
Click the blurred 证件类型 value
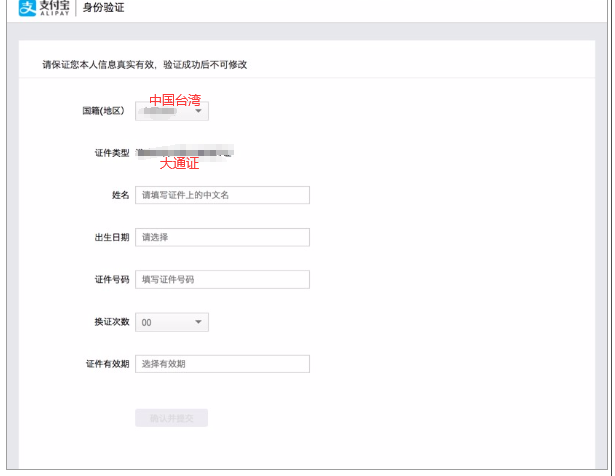186,153
